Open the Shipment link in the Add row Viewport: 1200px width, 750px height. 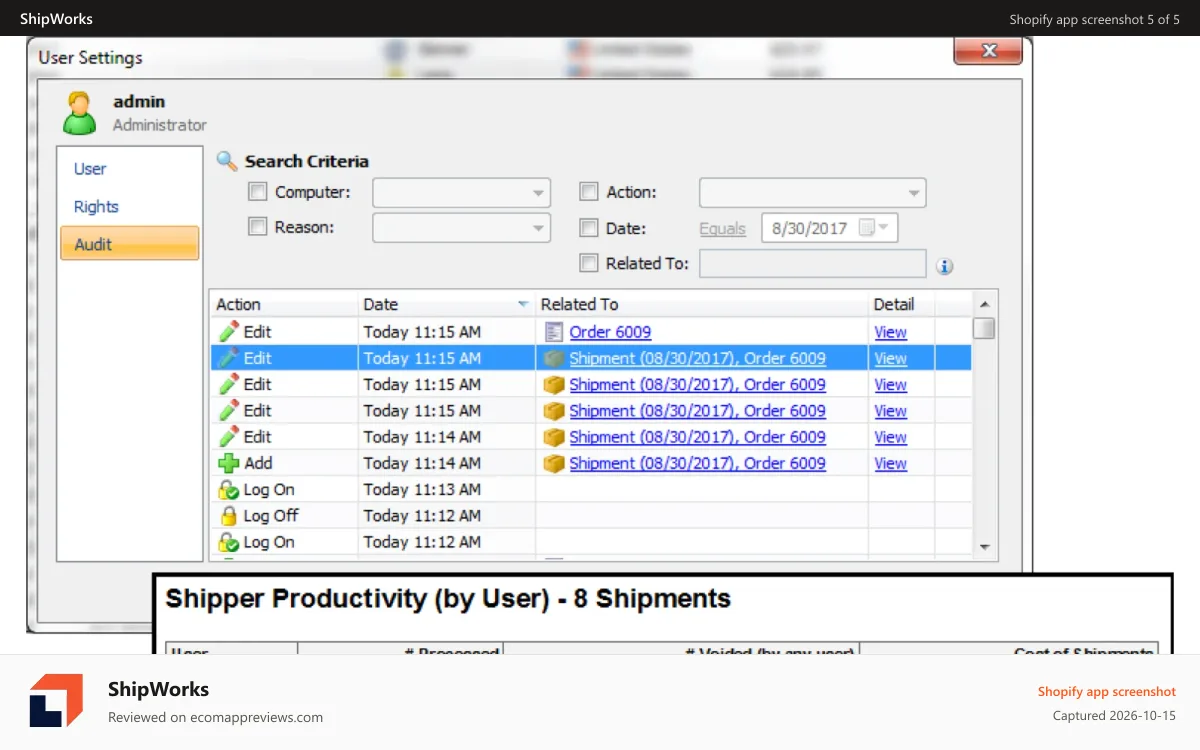point(697,463)
